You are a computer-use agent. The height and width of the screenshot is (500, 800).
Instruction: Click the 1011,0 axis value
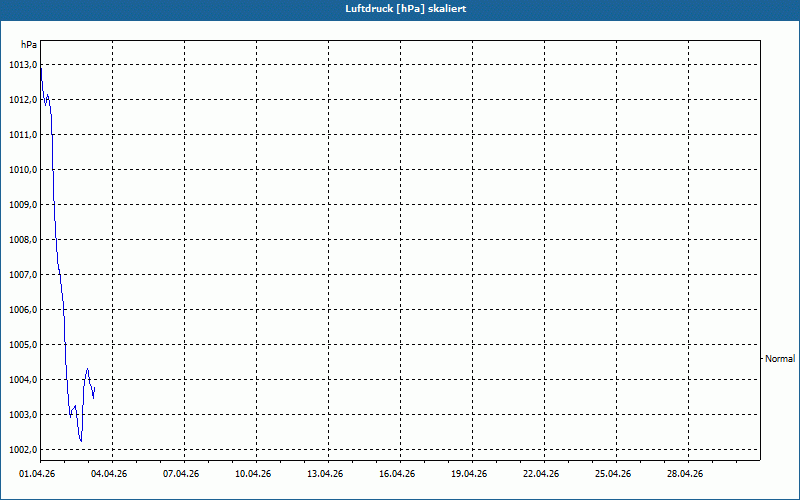[23, 135]
